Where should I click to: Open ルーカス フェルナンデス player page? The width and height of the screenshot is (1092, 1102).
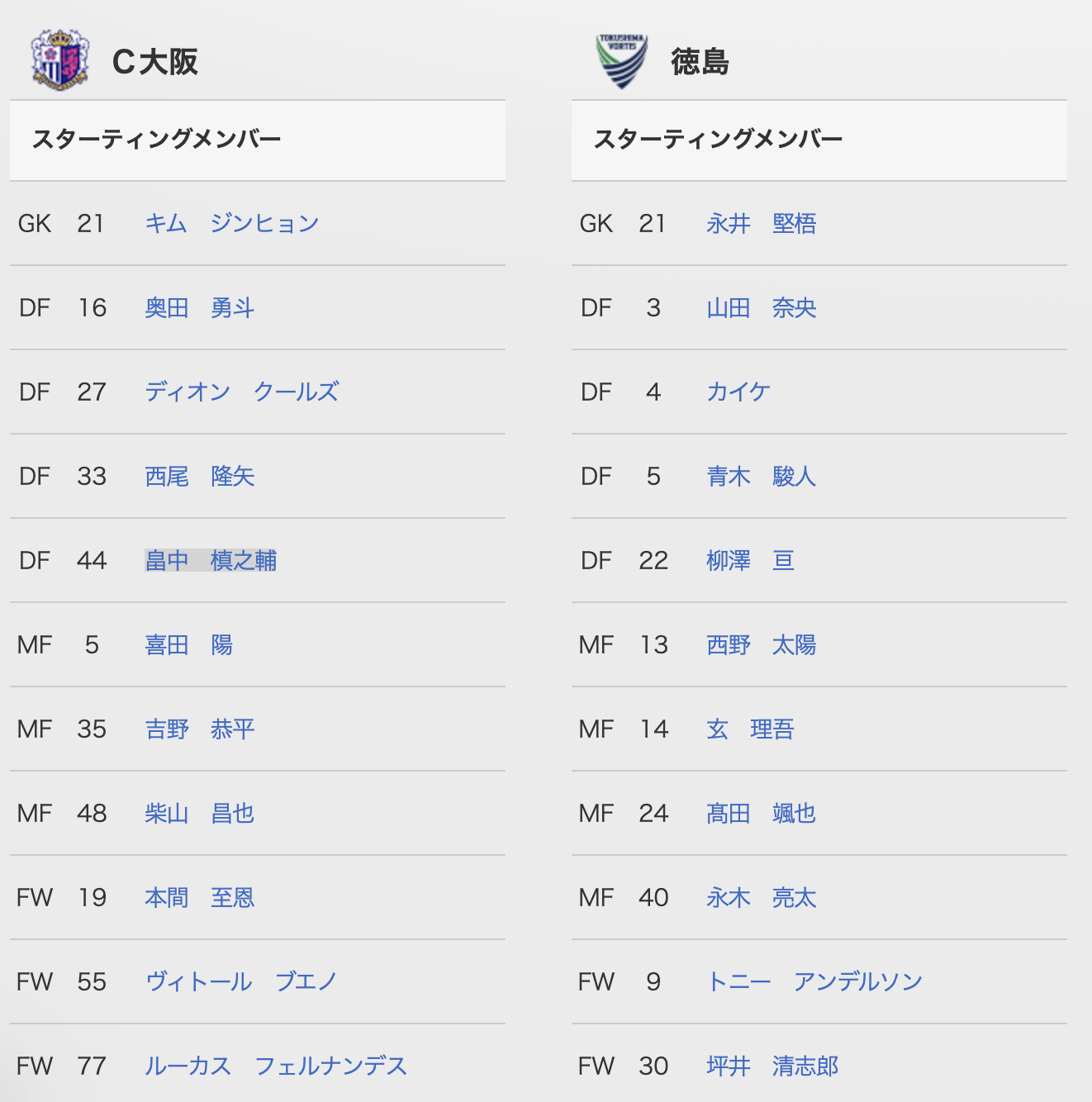(276, 1066)
